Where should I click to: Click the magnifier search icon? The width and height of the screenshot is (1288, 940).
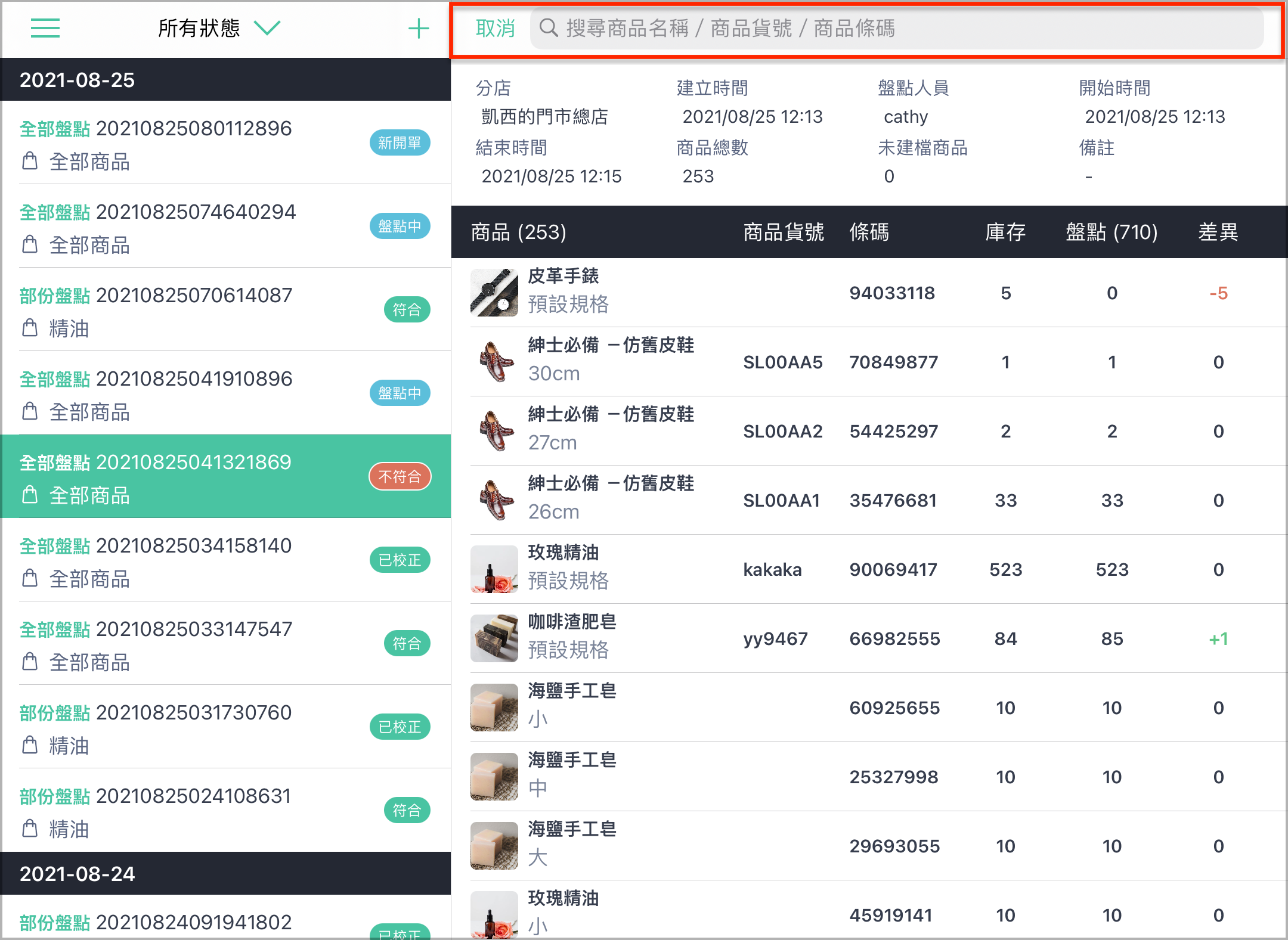tap(548, 28)
